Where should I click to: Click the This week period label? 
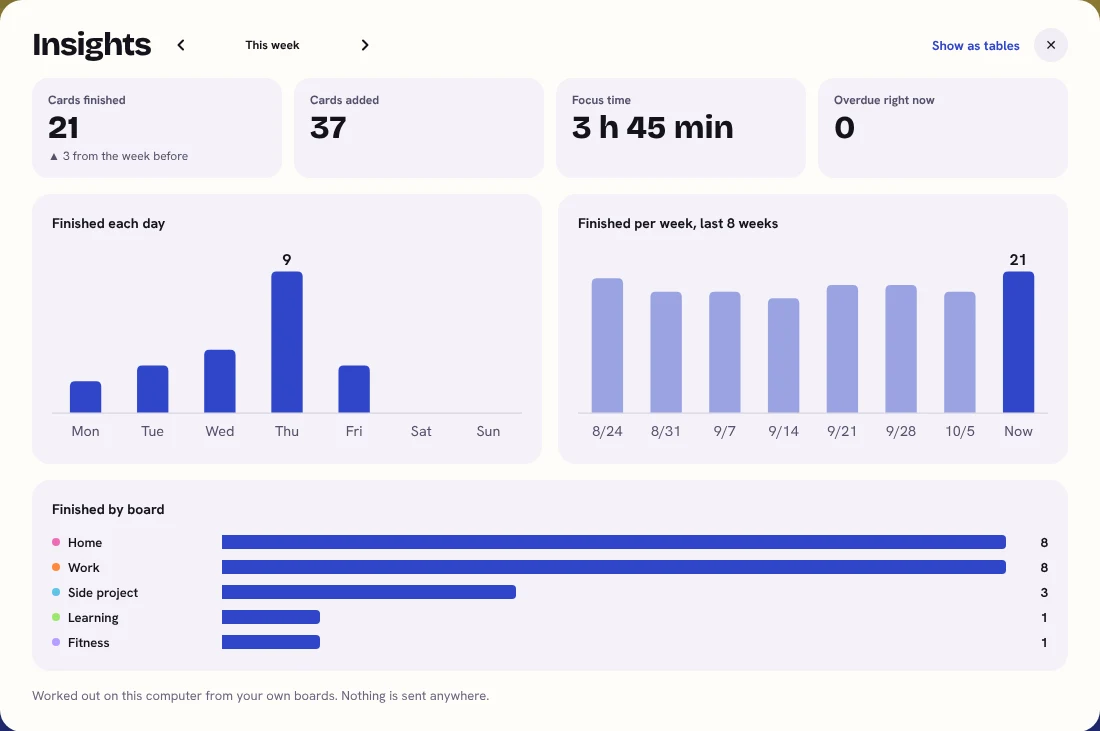point(272,45)
